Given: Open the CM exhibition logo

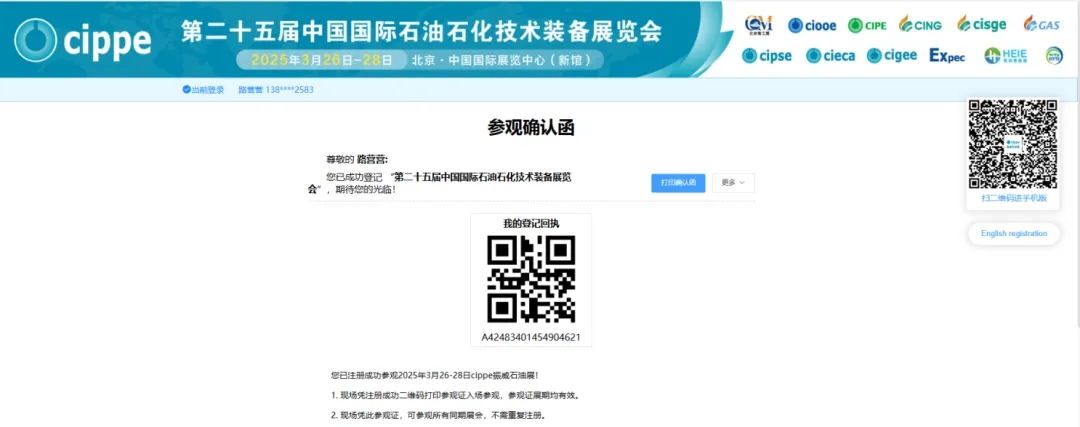Looking at the screenshot, I should [758, 25].
